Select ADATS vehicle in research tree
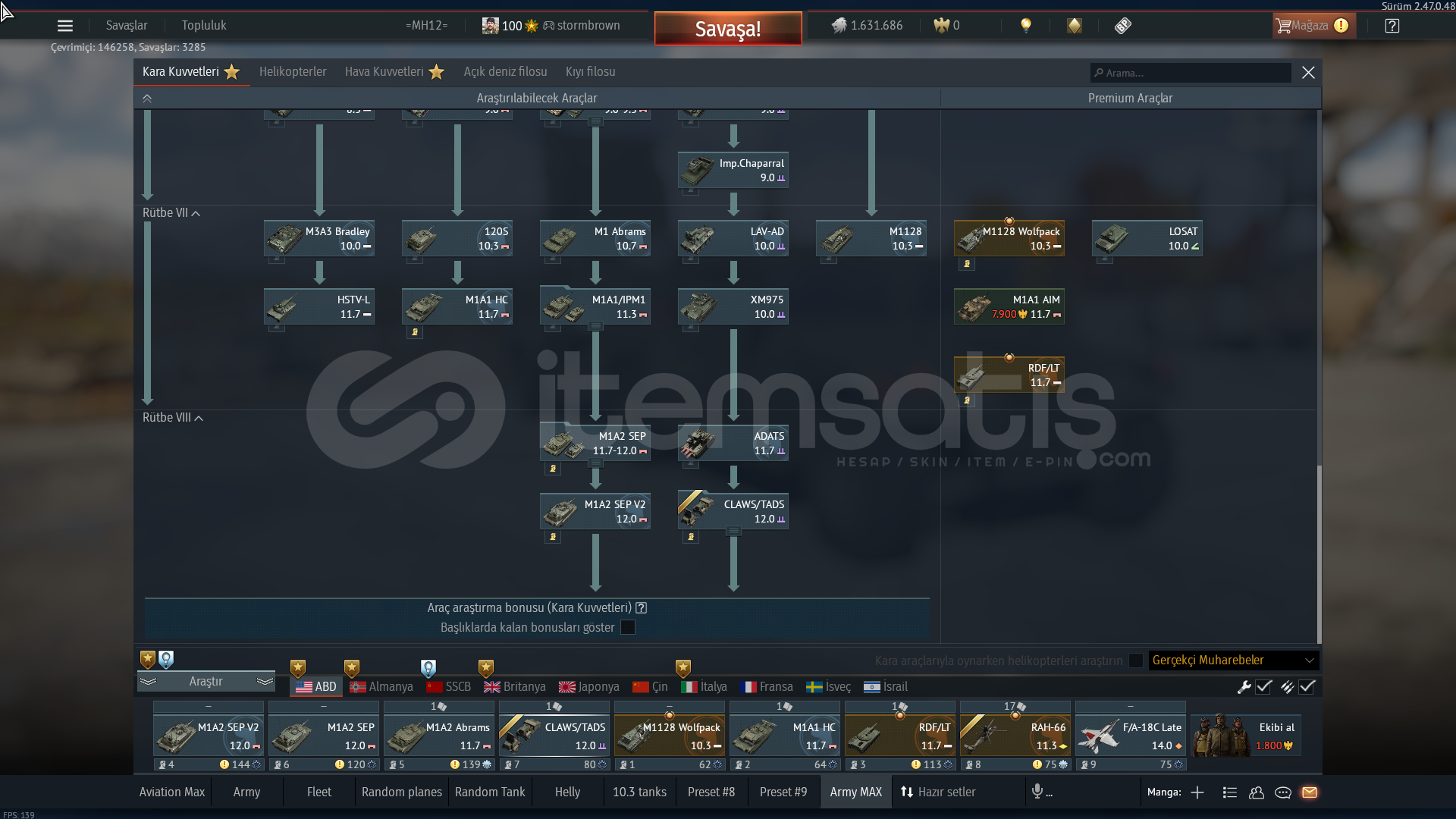Viewport: 1456px width, 819px height. pos(733,443)
